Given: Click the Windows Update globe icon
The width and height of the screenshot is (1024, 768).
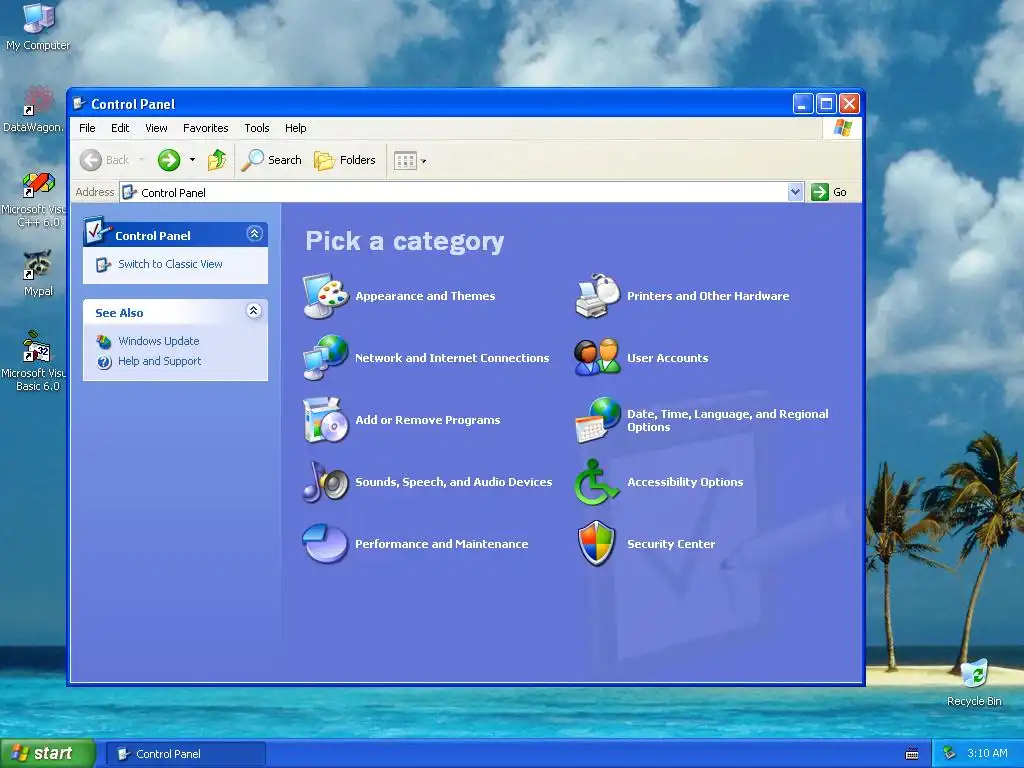Looking at the screenshot, I should click(104, 342).
